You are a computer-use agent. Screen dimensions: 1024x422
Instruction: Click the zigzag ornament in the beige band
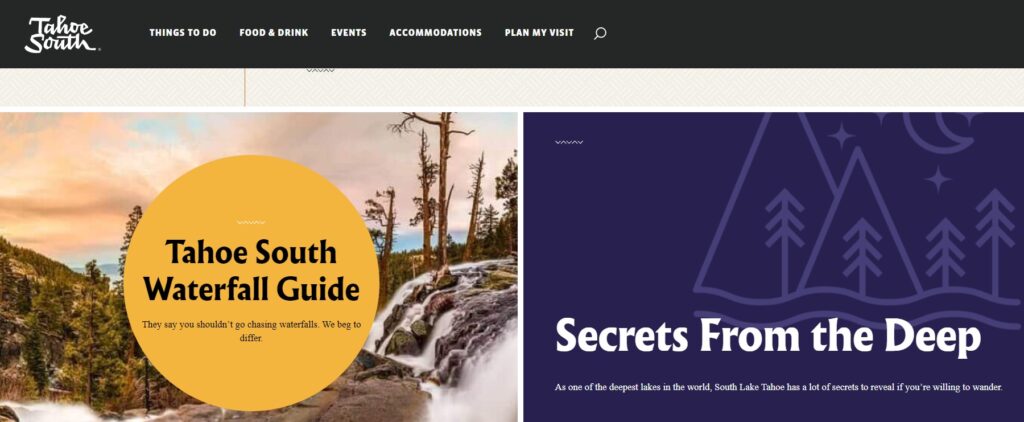320,70
